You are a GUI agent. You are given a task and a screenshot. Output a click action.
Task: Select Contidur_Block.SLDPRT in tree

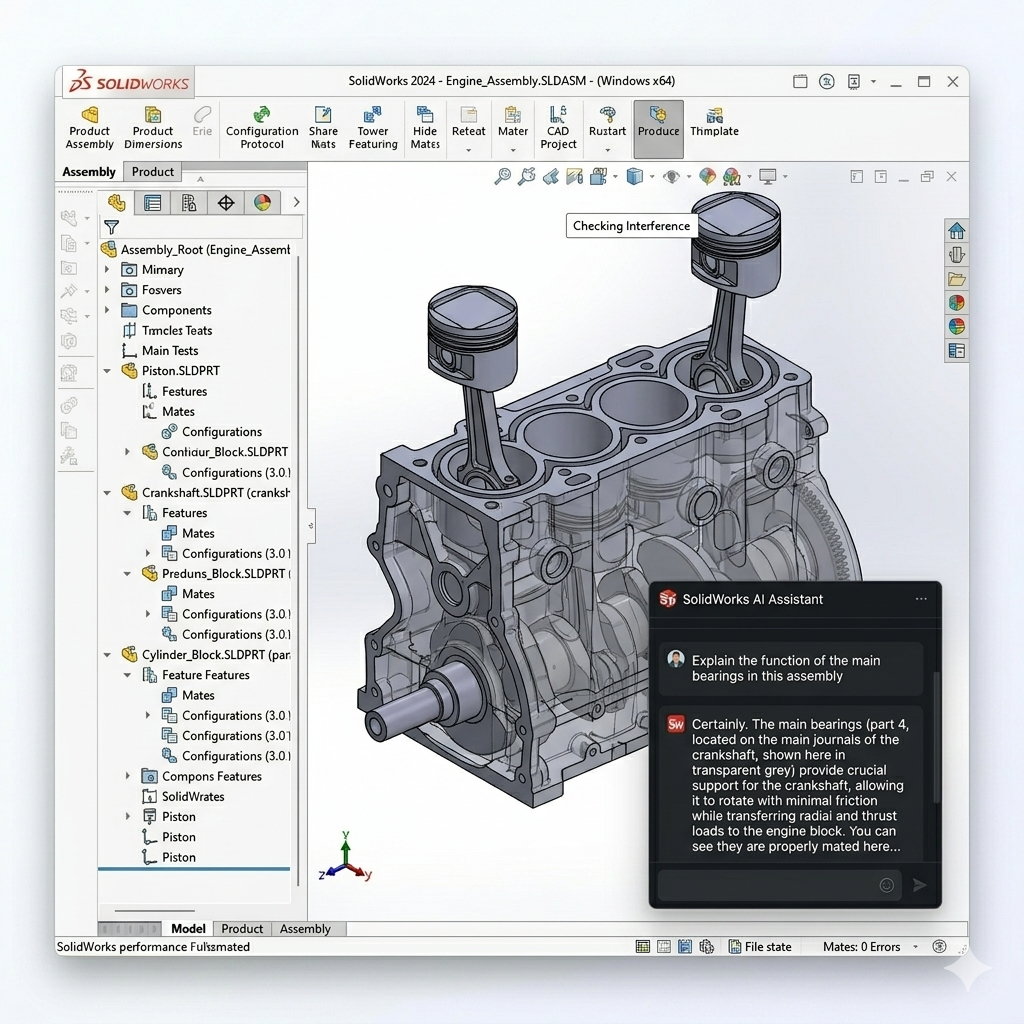point(215,452)
